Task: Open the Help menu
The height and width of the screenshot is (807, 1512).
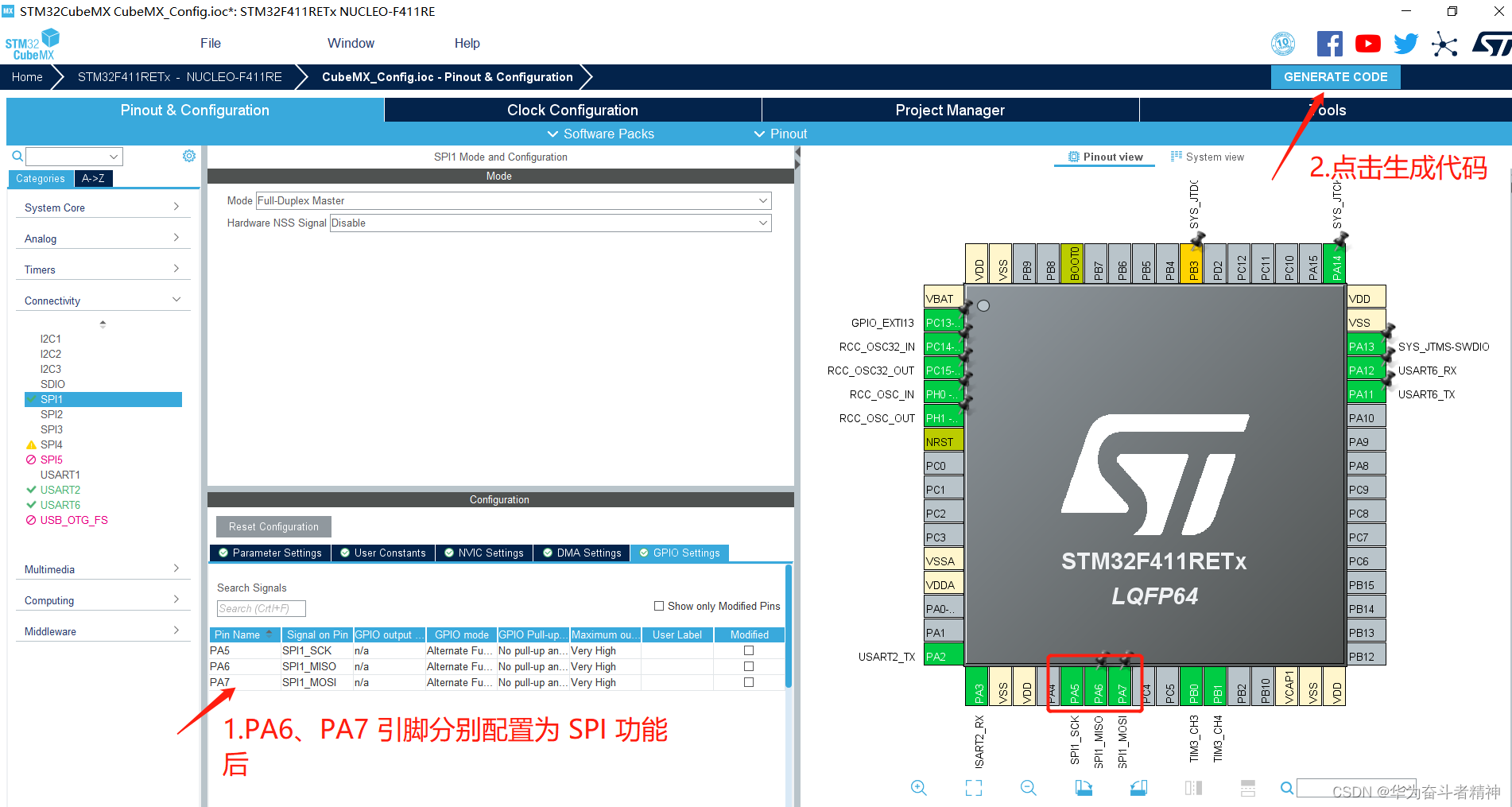Action: [467, 43]
